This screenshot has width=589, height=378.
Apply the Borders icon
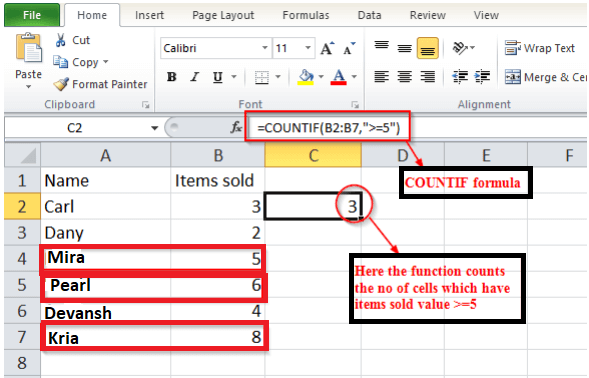coord(261,77)
